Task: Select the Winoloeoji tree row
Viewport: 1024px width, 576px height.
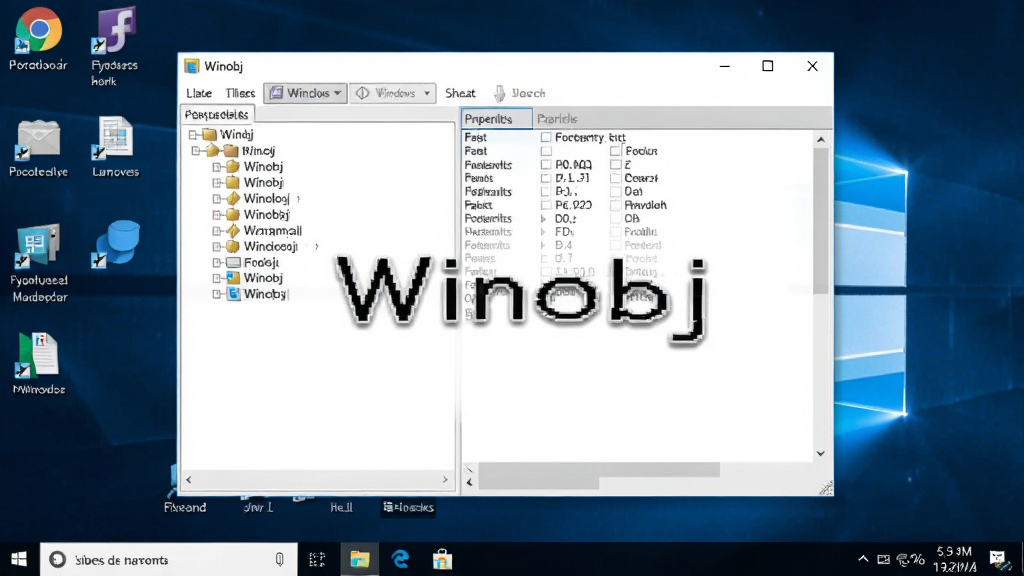Action: pos(270,247)
